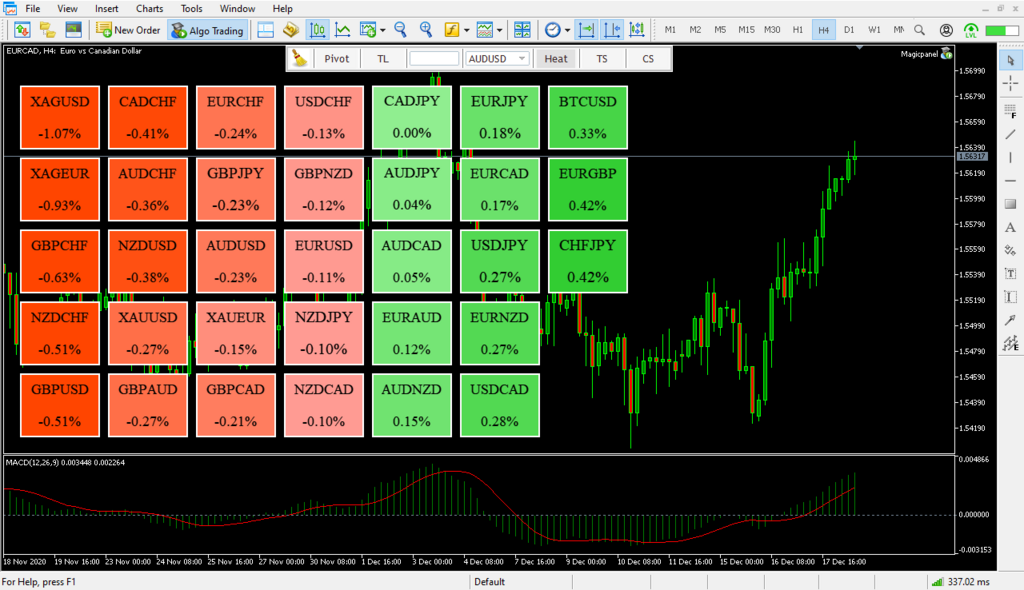Switch to M15 timeframe
The image size is (1024, 590).
click(746, 30)
